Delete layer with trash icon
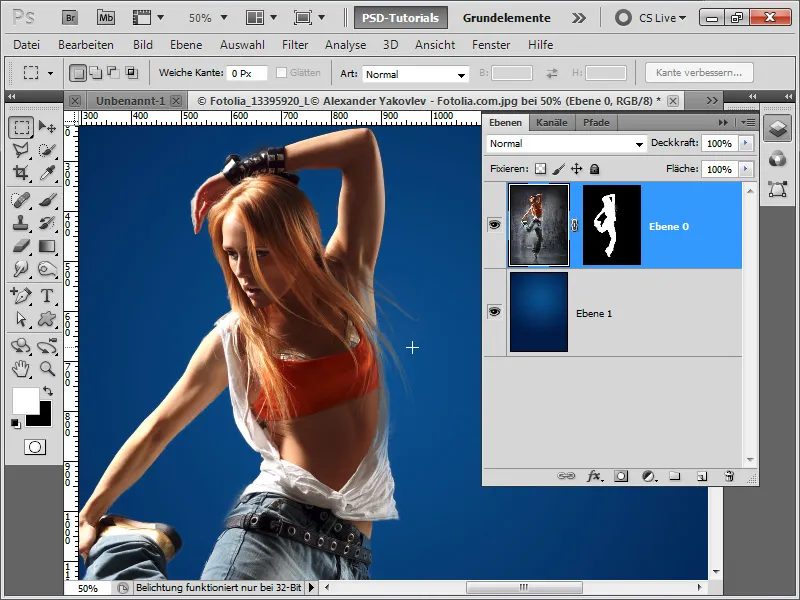Viewport: 800px width, 600px height. click(729, 476)
